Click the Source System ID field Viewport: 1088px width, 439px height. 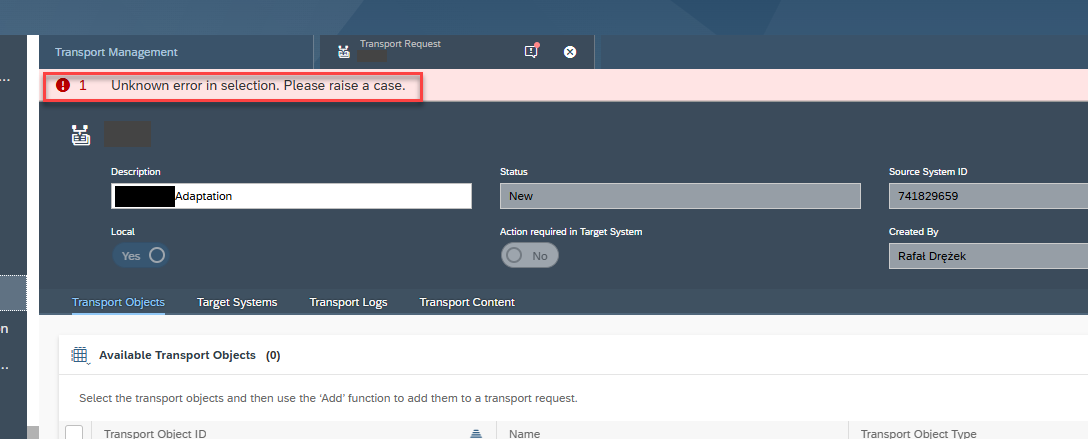point(988,196)
